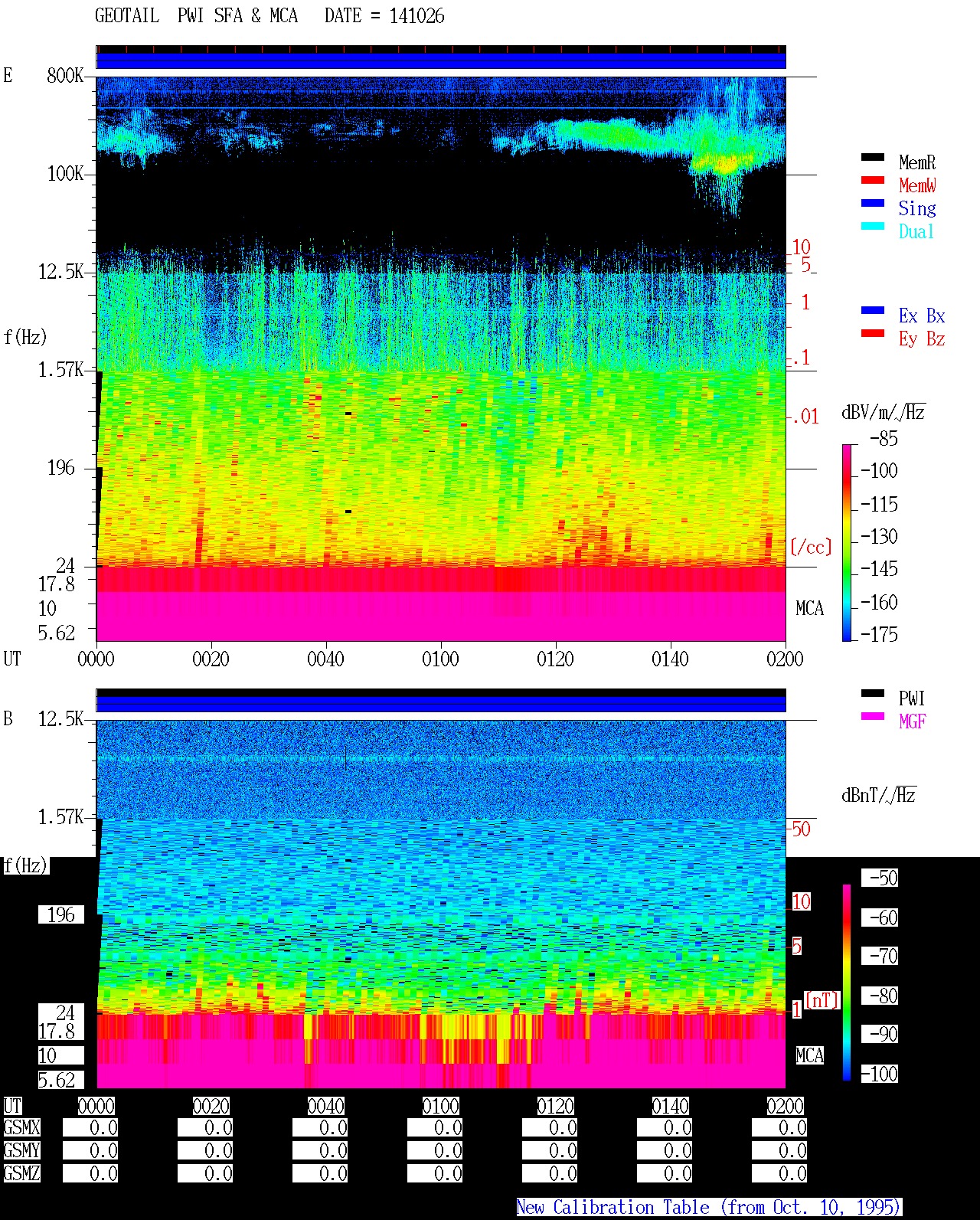
Task: Click the dBnT magnetic color scale bar
Action: tap(847, 983)
